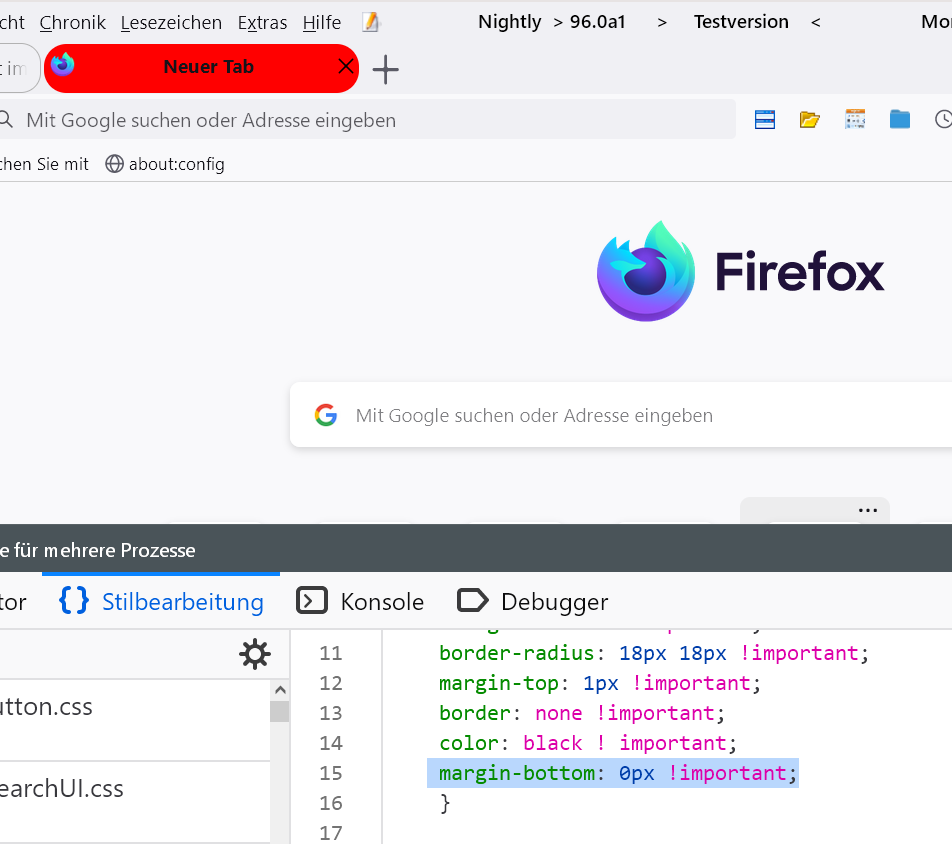Viewport: 952px width, 844px height.
Task: Open the about:config bookmark
Action: tap(165, 164)
